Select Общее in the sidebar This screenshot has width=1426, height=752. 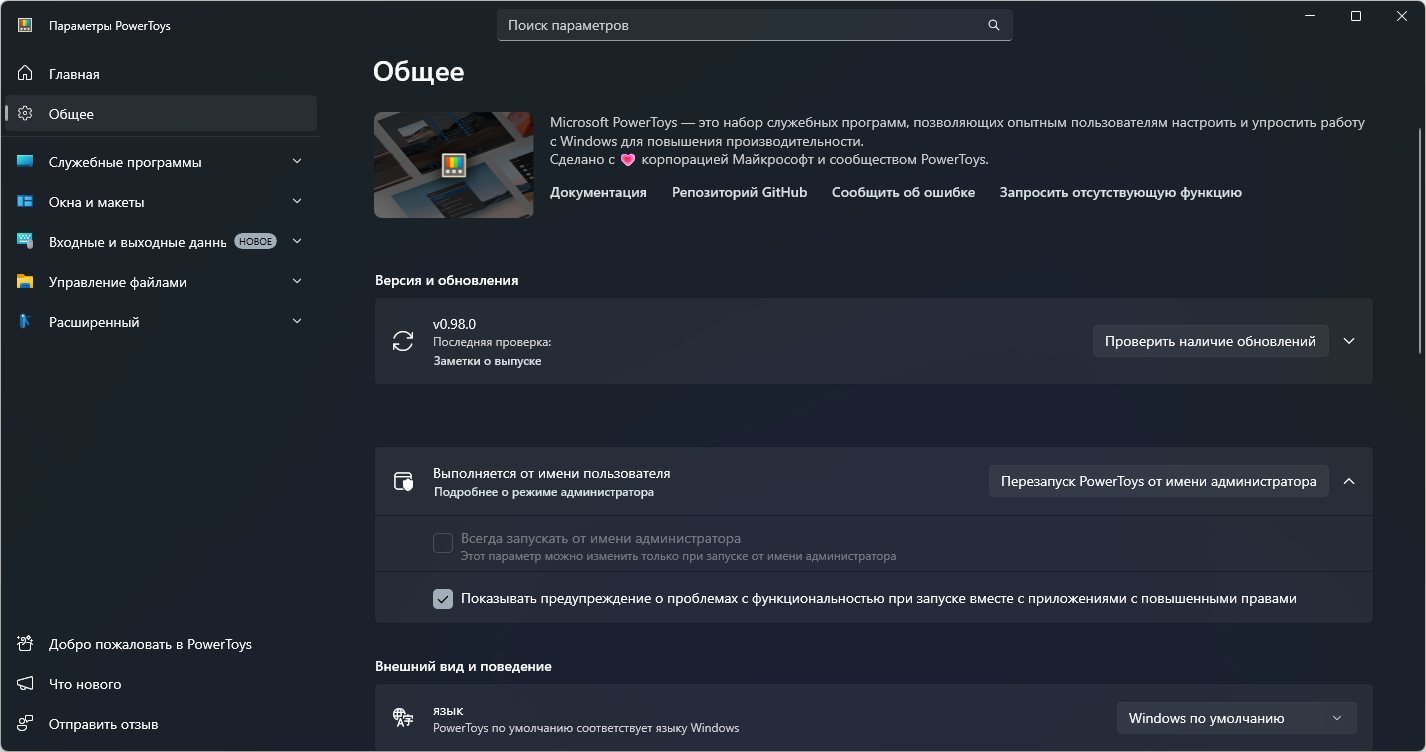[71, 114]
